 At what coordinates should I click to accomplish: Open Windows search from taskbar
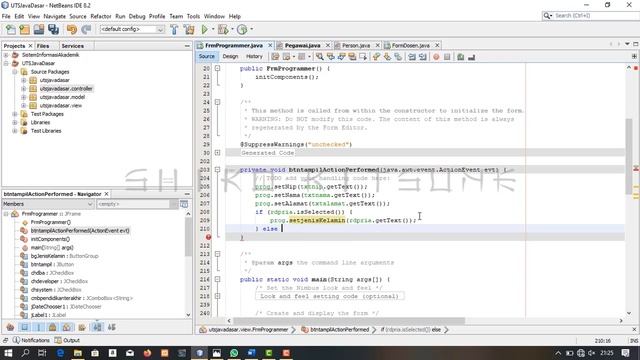pyautogui.click(x=25, y=353)
